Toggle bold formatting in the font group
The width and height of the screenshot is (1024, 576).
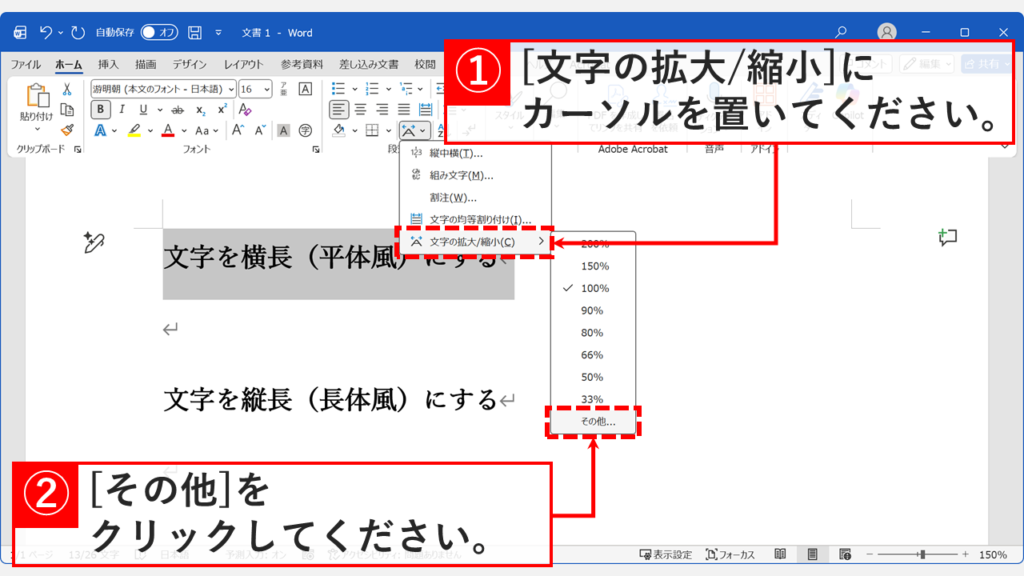coord(100,110)
